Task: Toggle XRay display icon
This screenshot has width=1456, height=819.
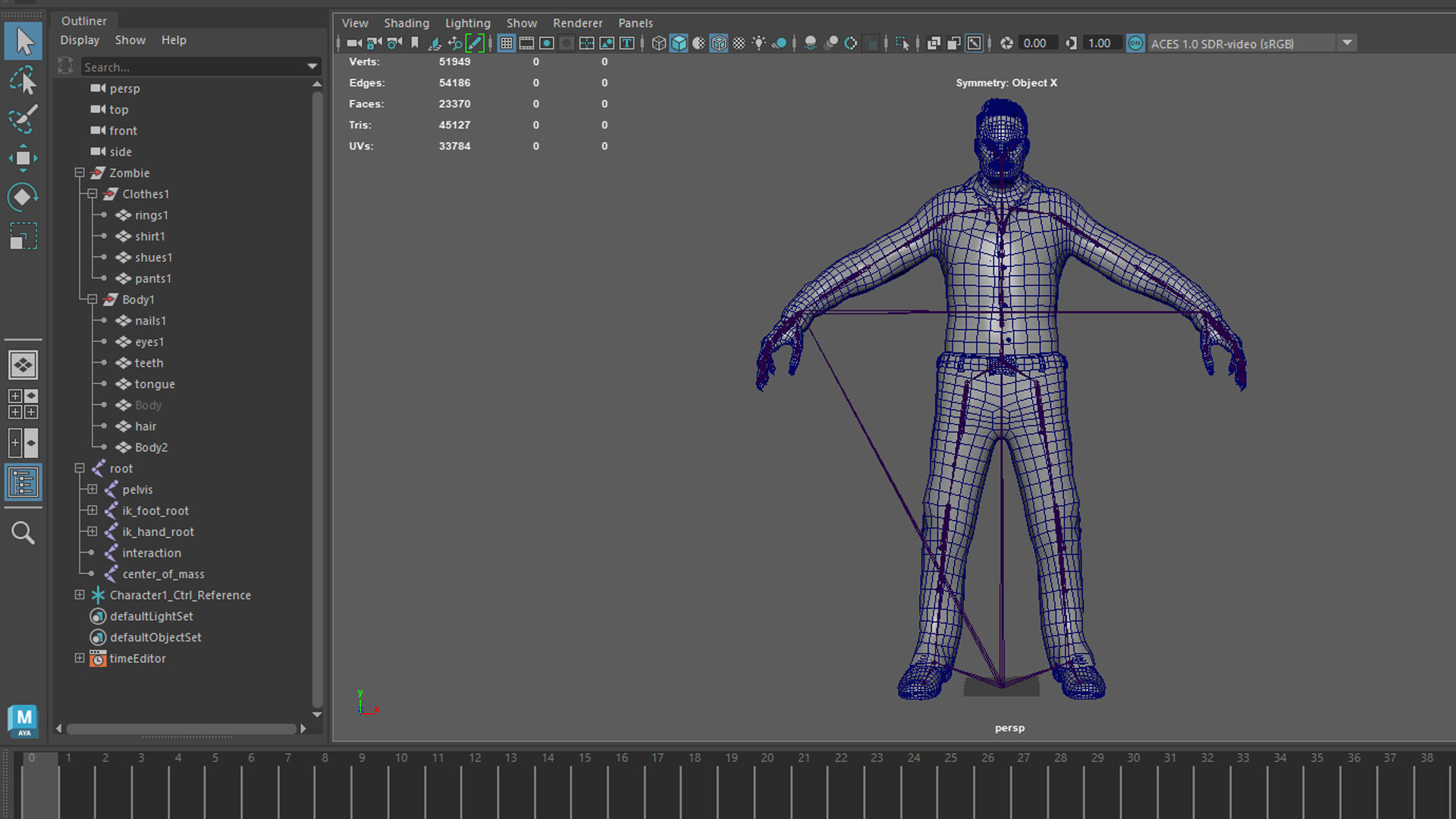Action: 934,43
